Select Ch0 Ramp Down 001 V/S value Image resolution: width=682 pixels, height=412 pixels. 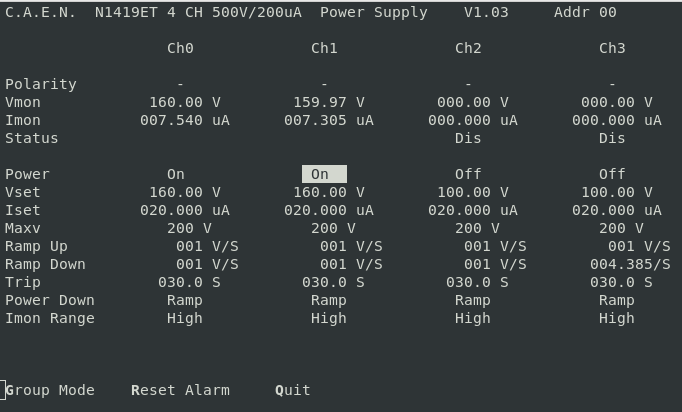[207, 264]
